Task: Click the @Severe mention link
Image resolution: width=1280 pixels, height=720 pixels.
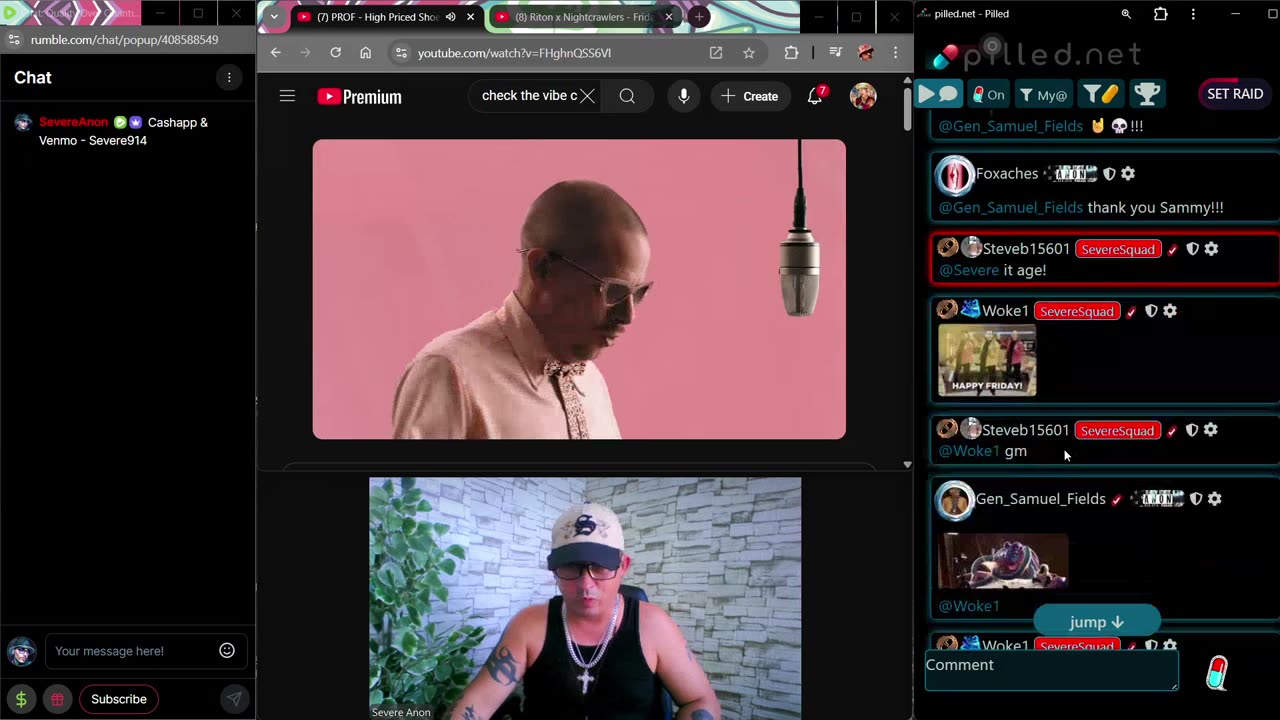Action: (x=969, y=270)
